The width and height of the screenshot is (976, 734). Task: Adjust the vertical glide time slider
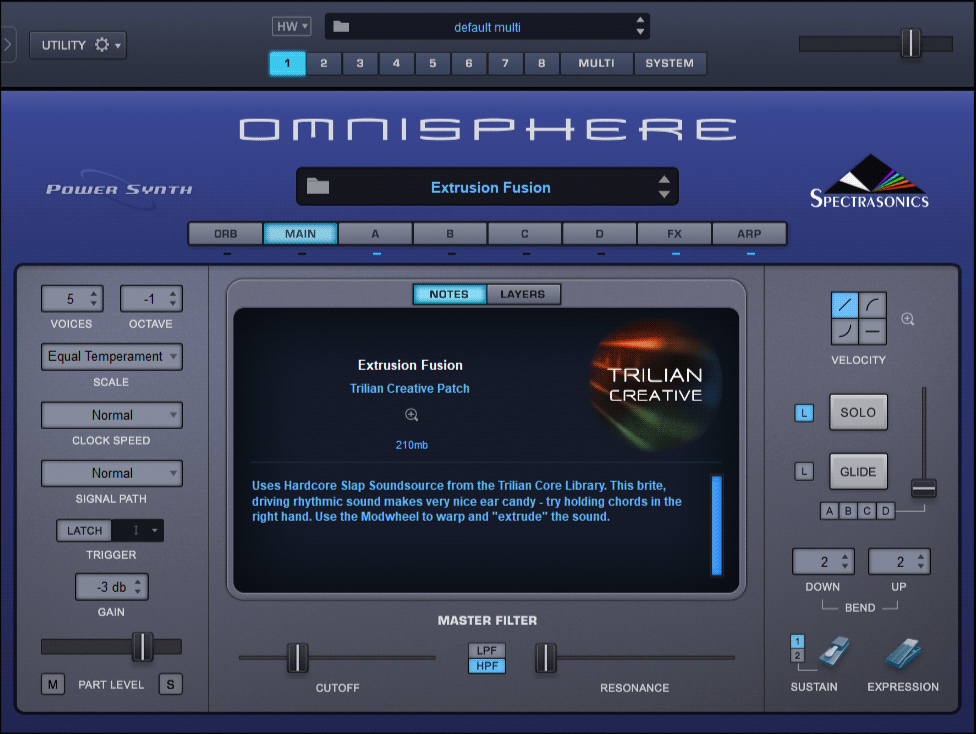[x=924, y=488]
